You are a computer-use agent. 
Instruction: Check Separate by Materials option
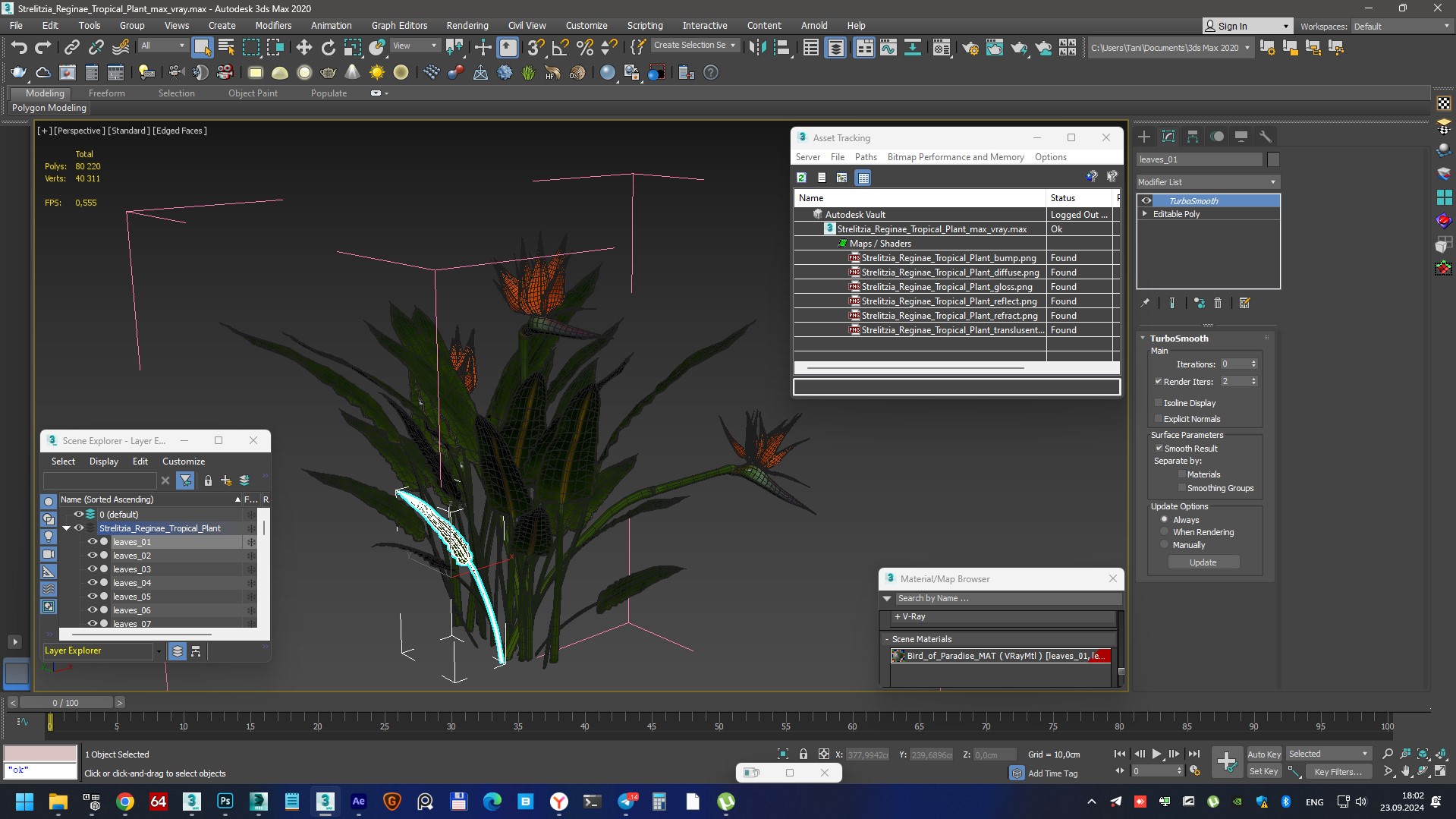click(1182, 474)
